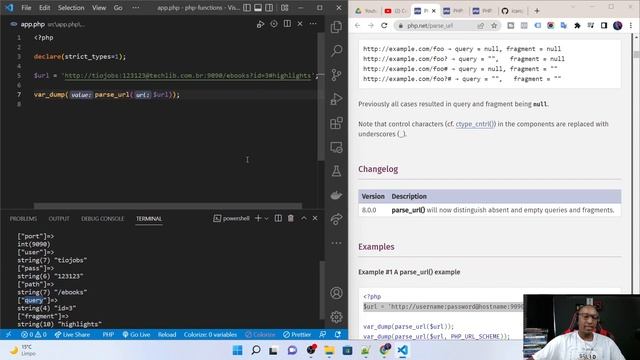Open a new Chrome tab
Screen dimensions: 640x360
coord(537,11)
